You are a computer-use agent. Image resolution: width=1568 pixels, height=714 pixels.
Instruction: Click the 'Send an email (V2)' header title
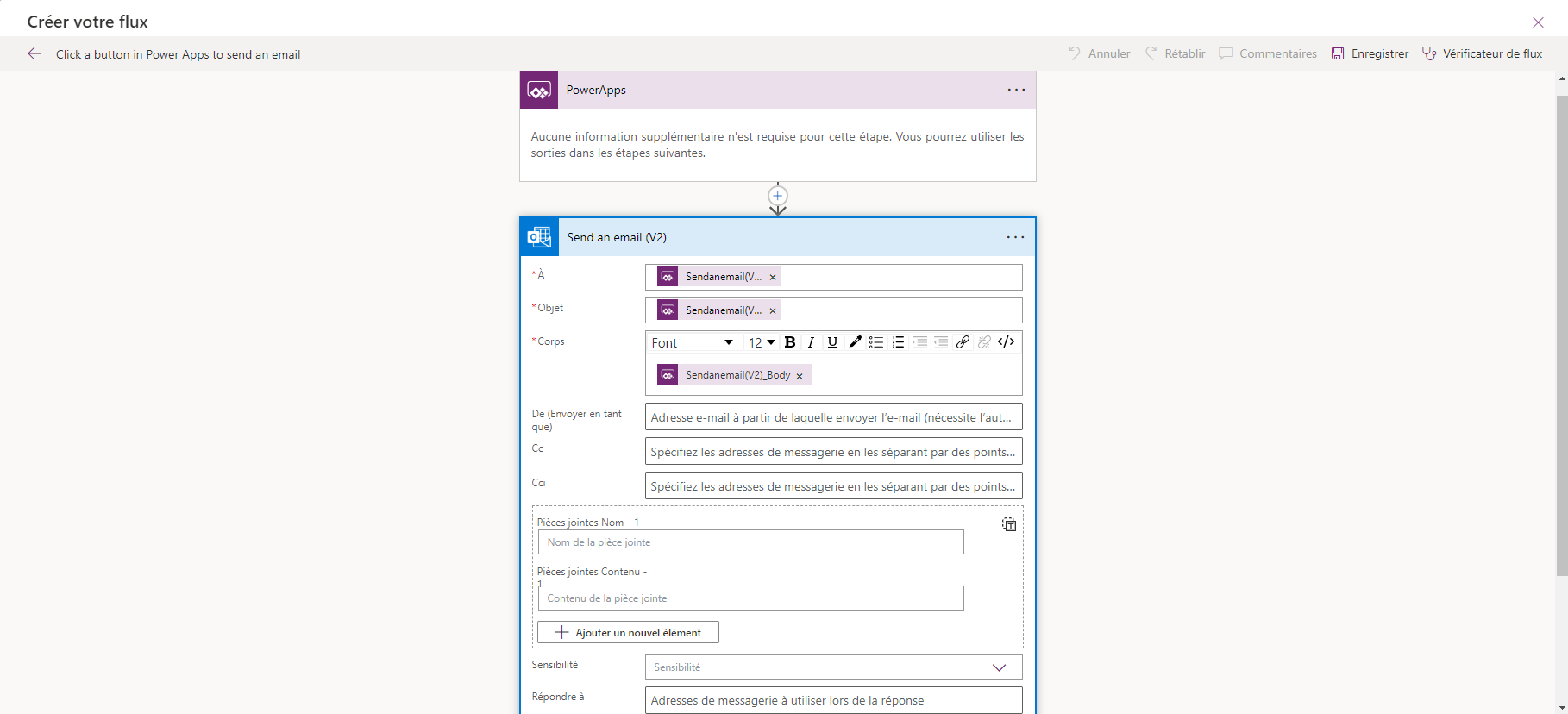click(617, 237)
